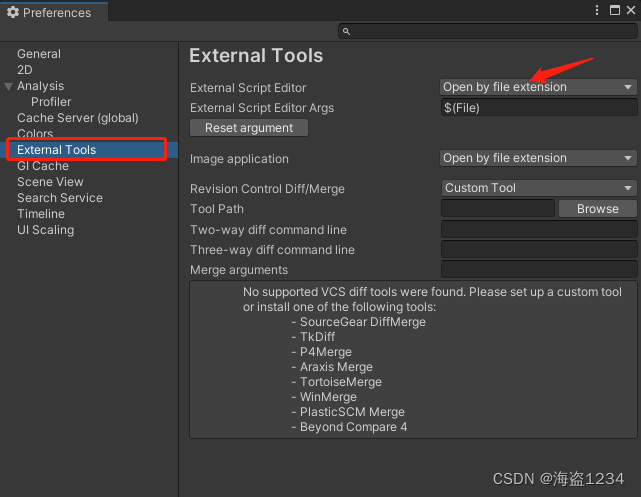Click Araxis Merge in tool list
This screenshot has width=641, height=497.
point(336,367)
